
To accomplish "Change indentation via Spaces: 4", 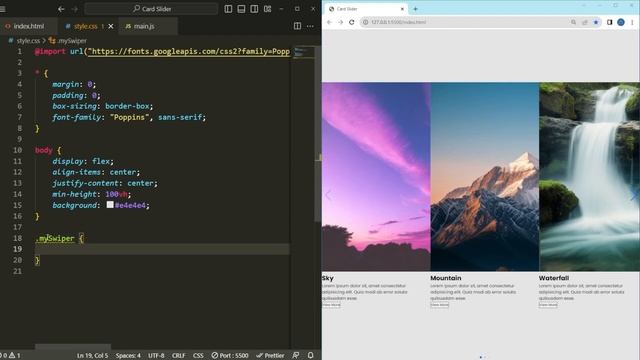I will click(128, 356).
